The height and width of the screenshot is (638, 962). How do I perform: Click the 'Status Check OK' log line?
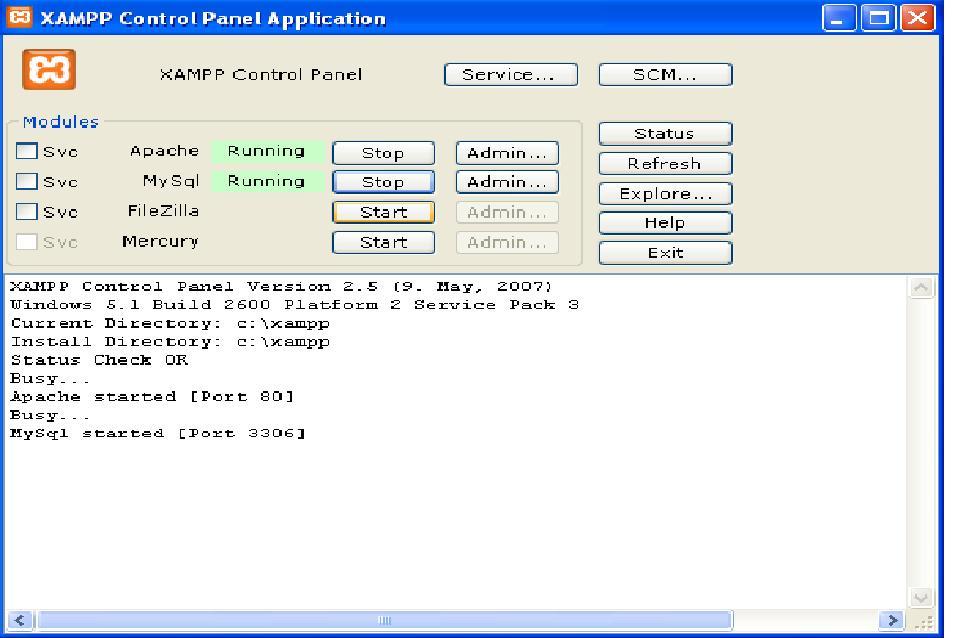click(99, 360)
